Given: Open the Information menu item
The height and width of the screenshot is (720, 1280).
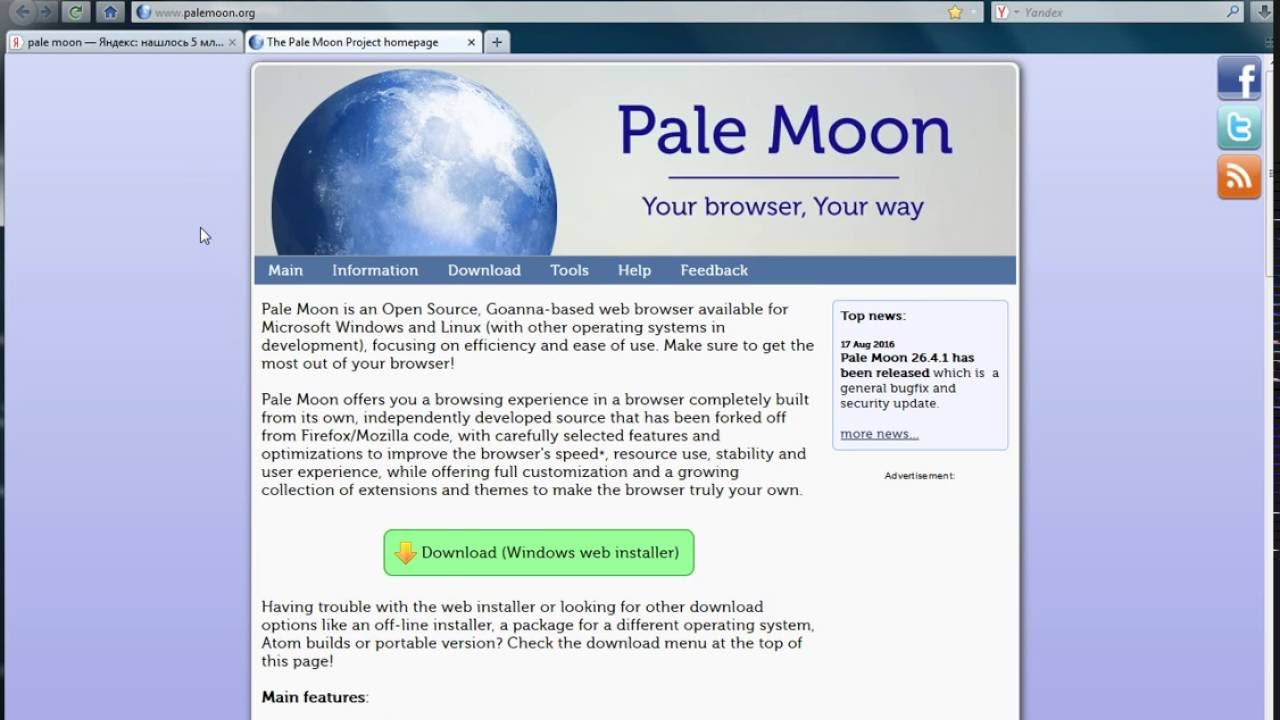Looking at the screenshot, I should (375, 270).
